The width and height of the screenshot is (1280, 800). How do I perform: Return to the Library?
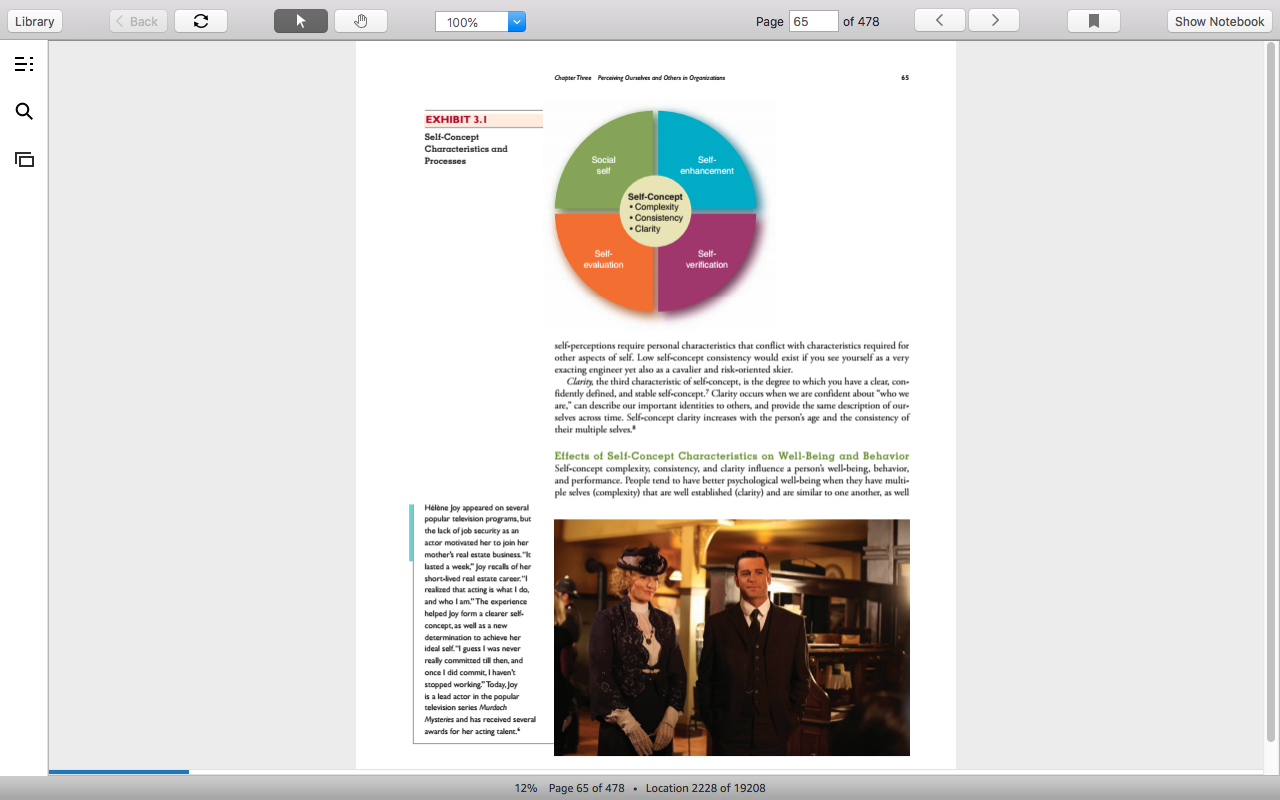[x=35, y=21]
